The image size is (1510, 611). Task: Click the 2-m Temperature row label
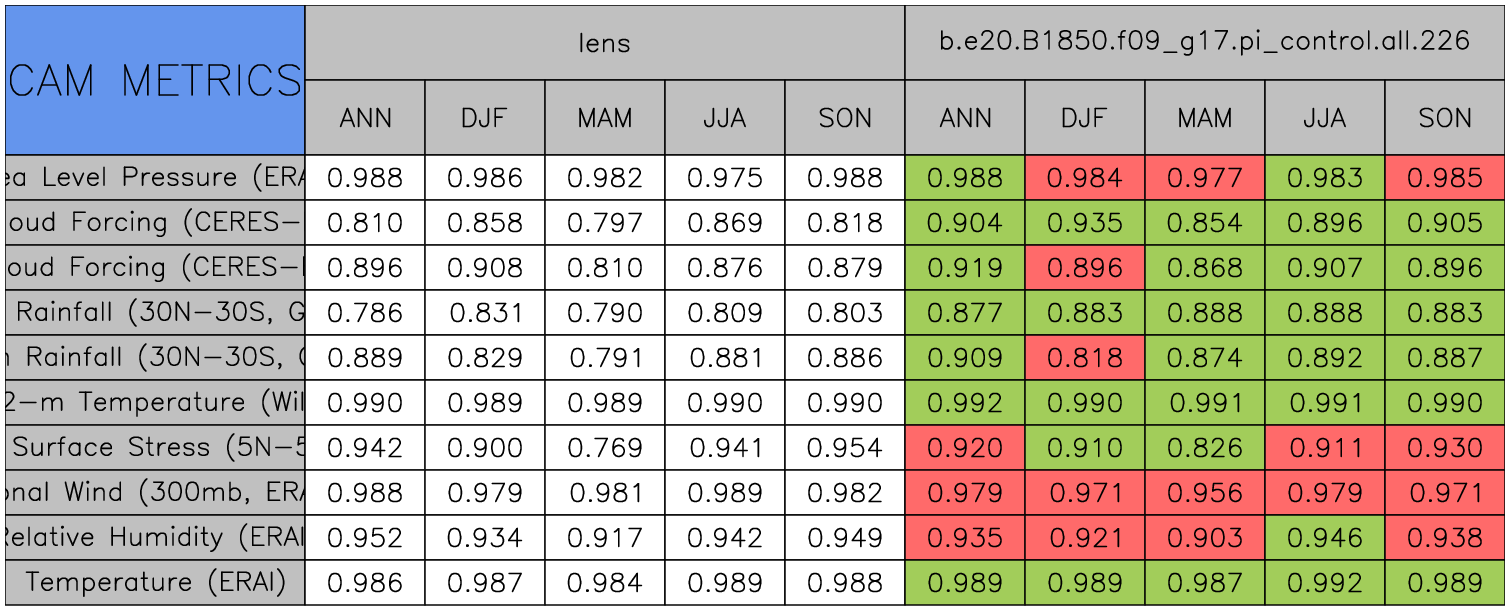point(155,403)
